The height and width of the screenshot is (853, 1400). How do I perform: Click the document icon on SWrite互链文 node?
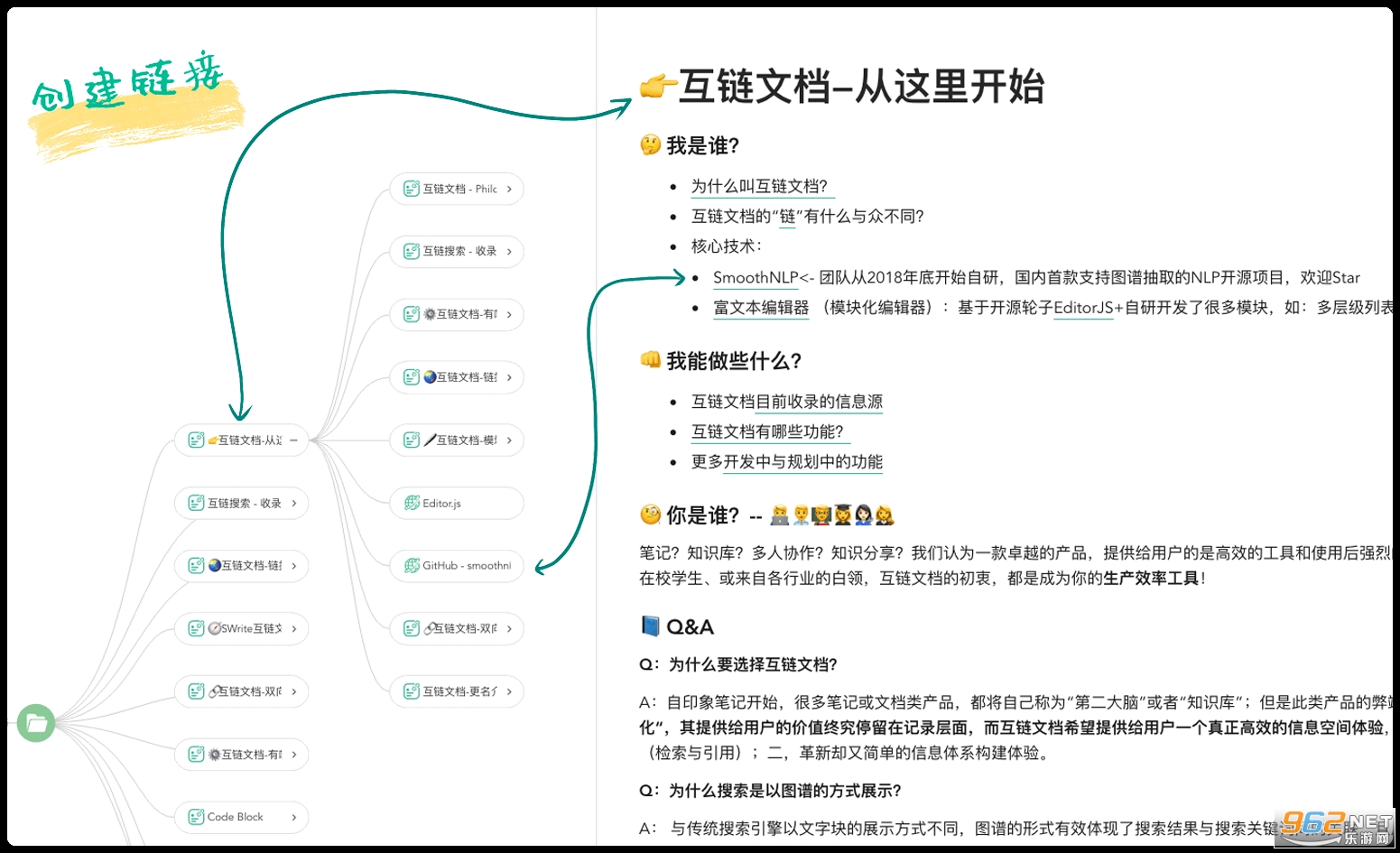(196, 628)
